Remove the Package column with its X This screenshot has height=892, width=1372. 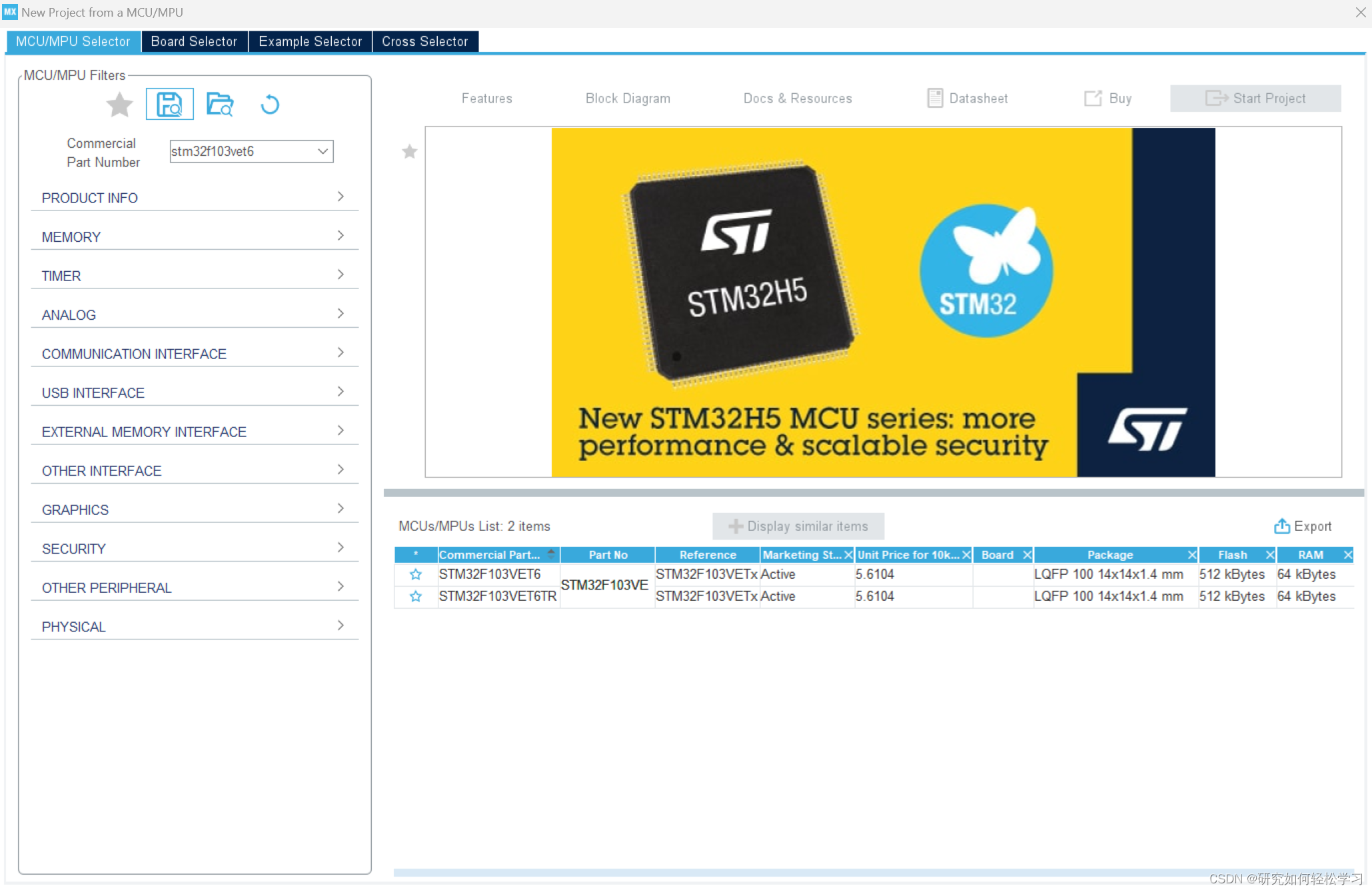pos(1191,555)
